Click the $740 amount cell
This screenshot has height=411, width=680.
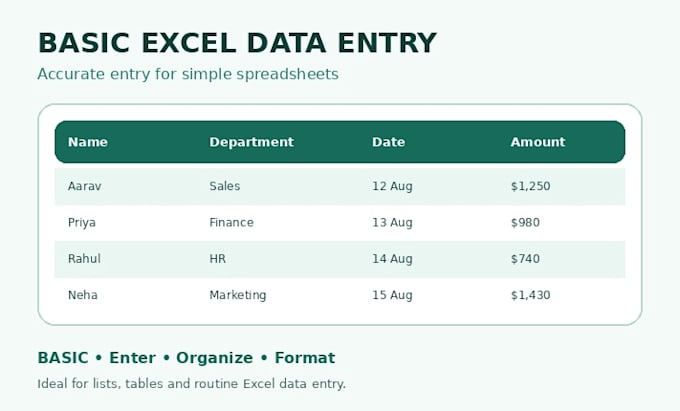click(x=525, y=259)
